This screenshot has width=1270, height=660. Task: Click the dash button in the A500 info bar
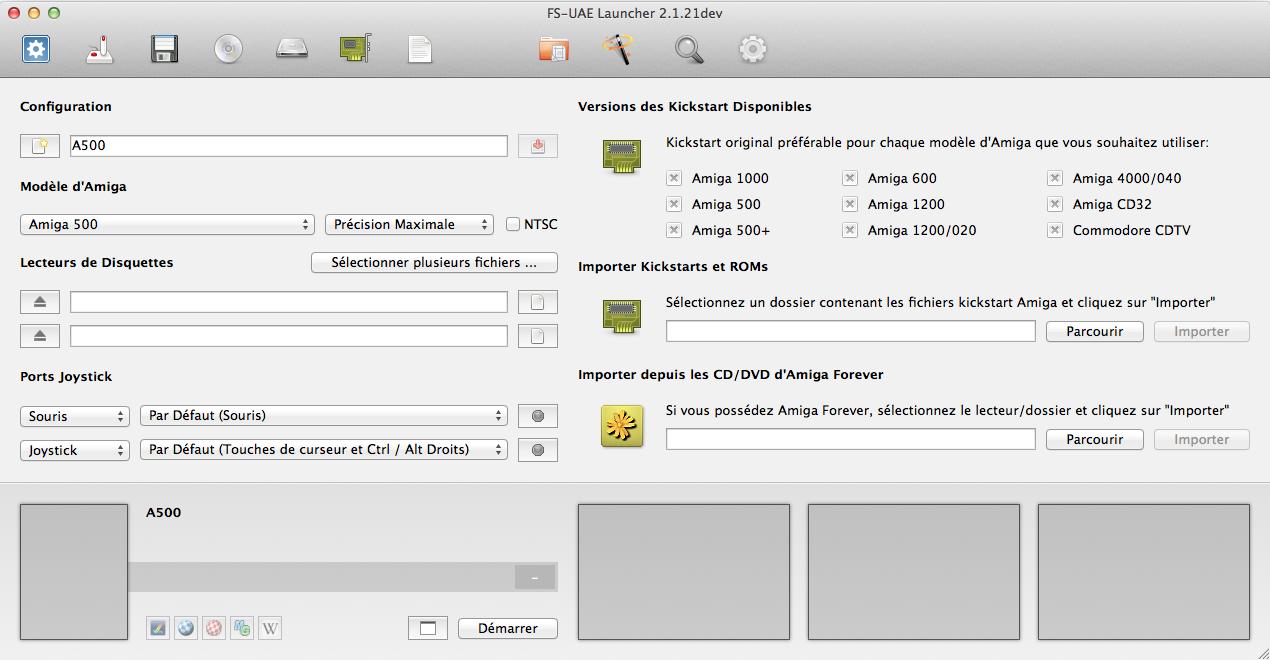tap(535, 577)
